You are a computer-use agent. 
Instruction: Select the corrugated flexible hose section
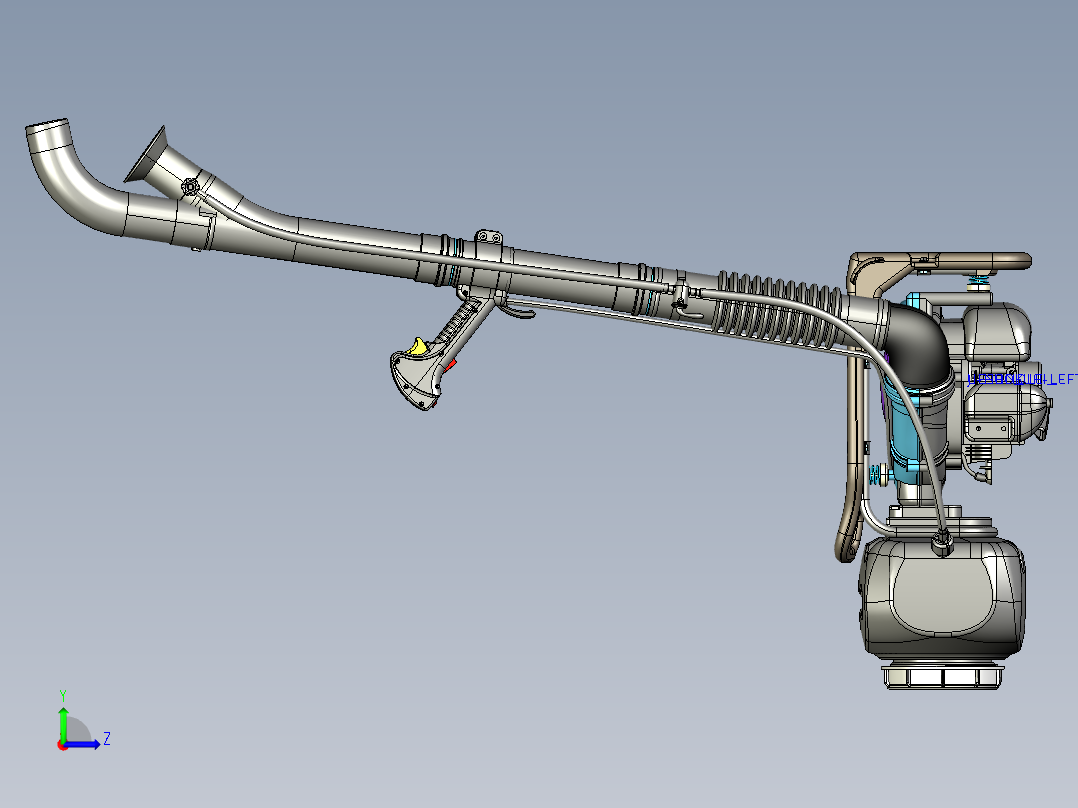[780, 311]
